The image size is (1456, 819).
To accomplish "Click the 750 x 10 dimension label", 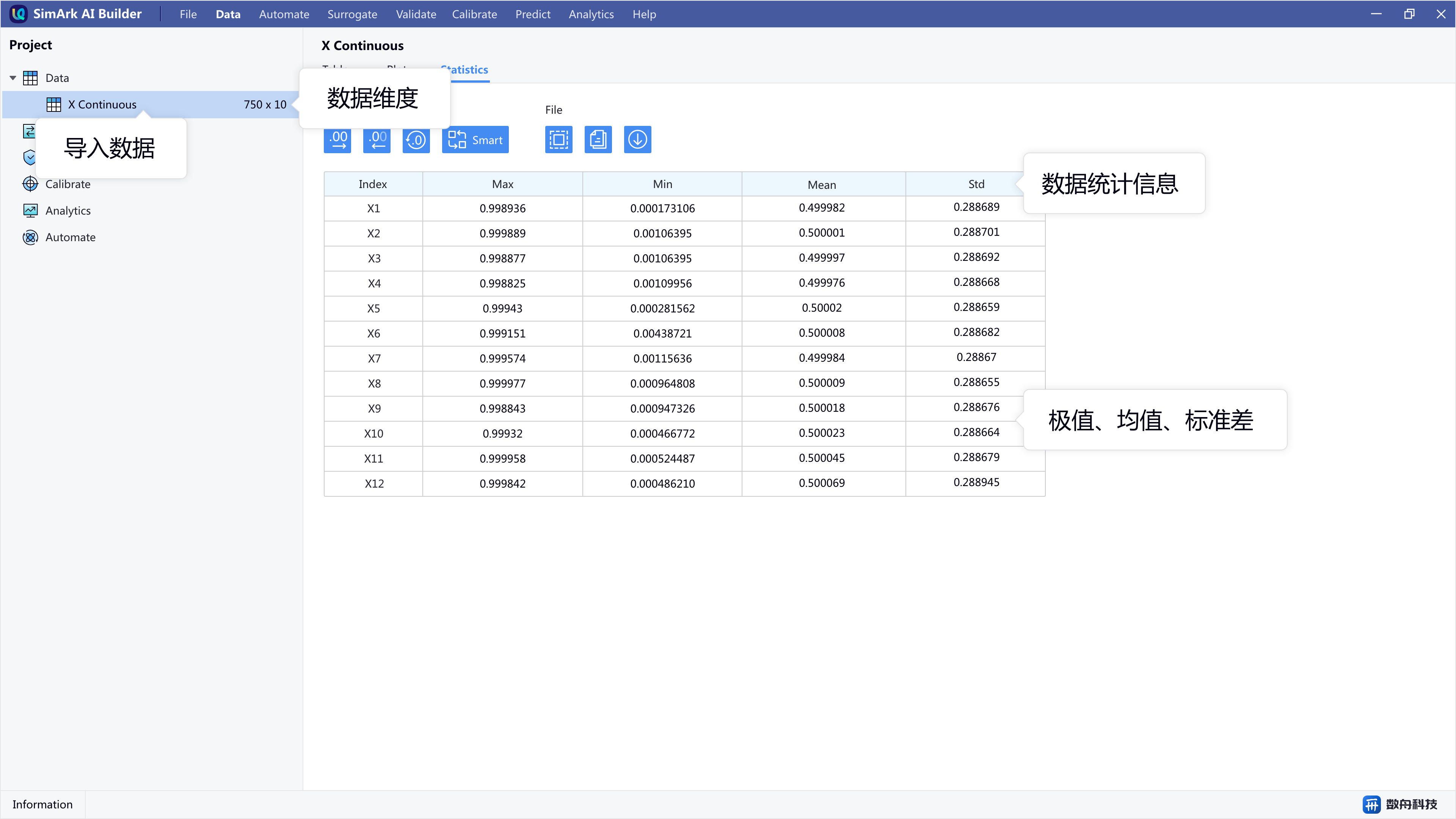I will [x=265, y=105].
